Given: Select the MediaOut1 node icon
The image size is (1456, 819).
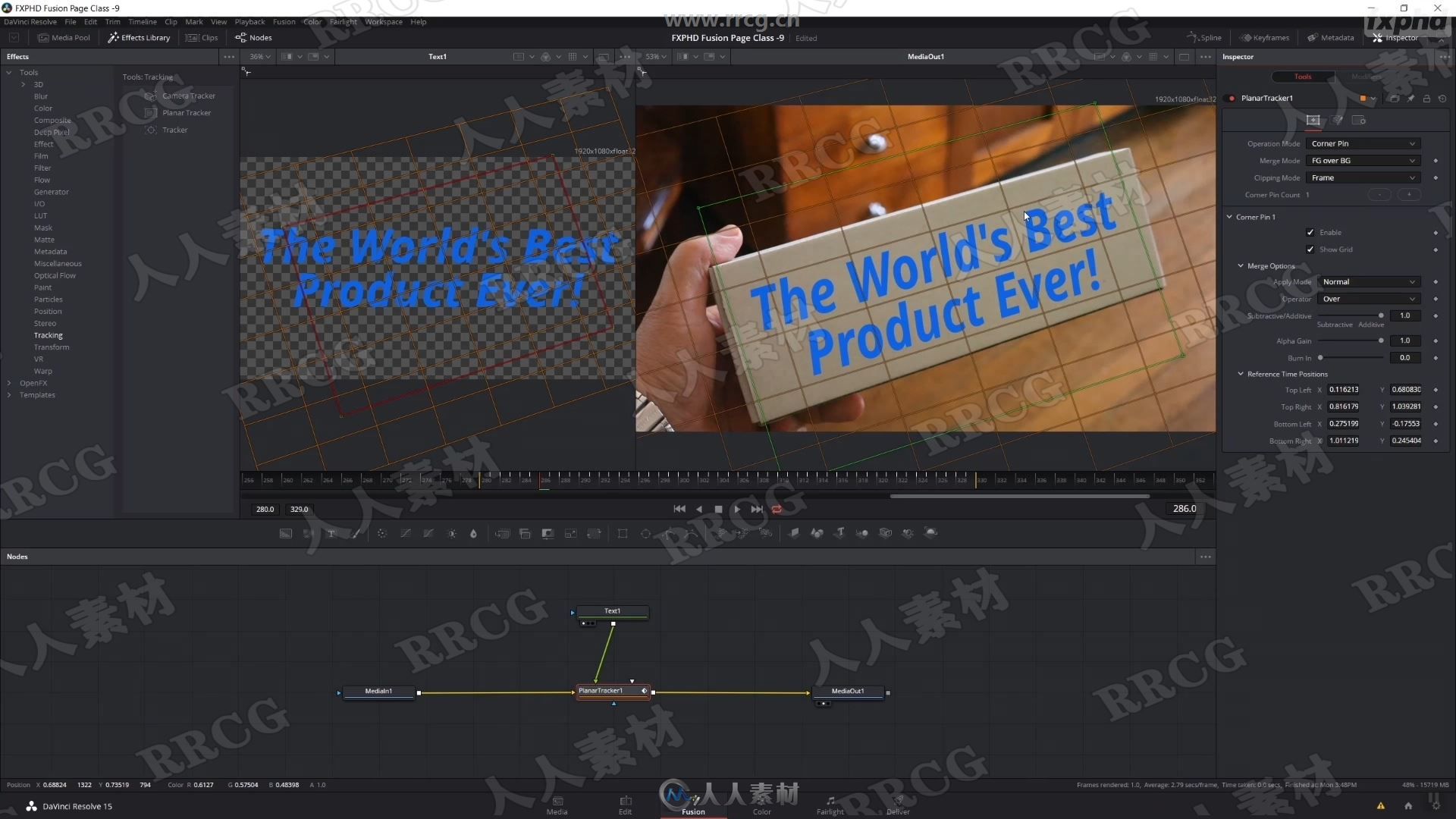Looking at the screenshot, I should pos(847,691).
